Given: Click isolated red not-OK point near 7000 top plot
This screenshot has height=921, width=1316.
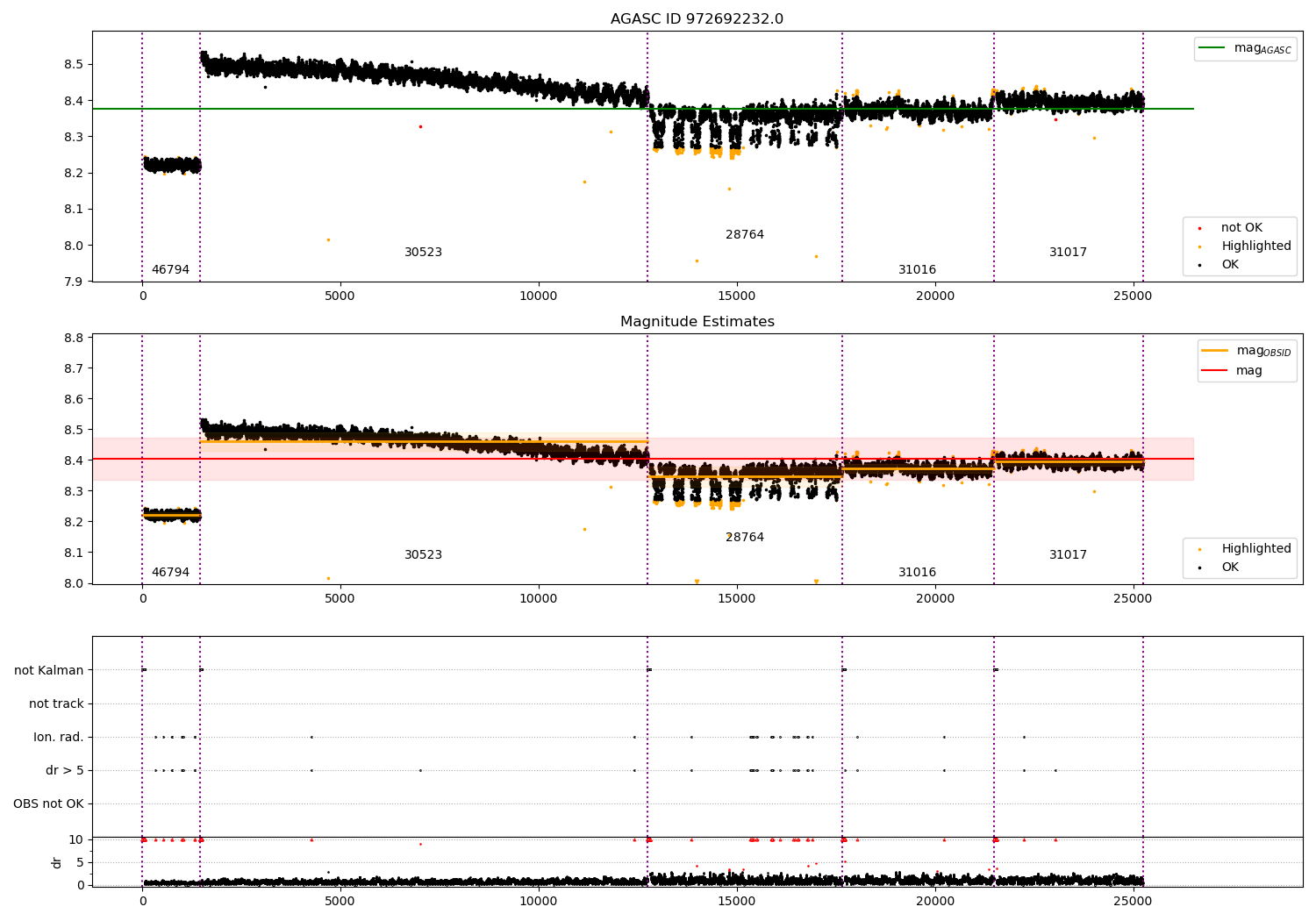Looking at the screenshot, I should [x=420, y=127].
